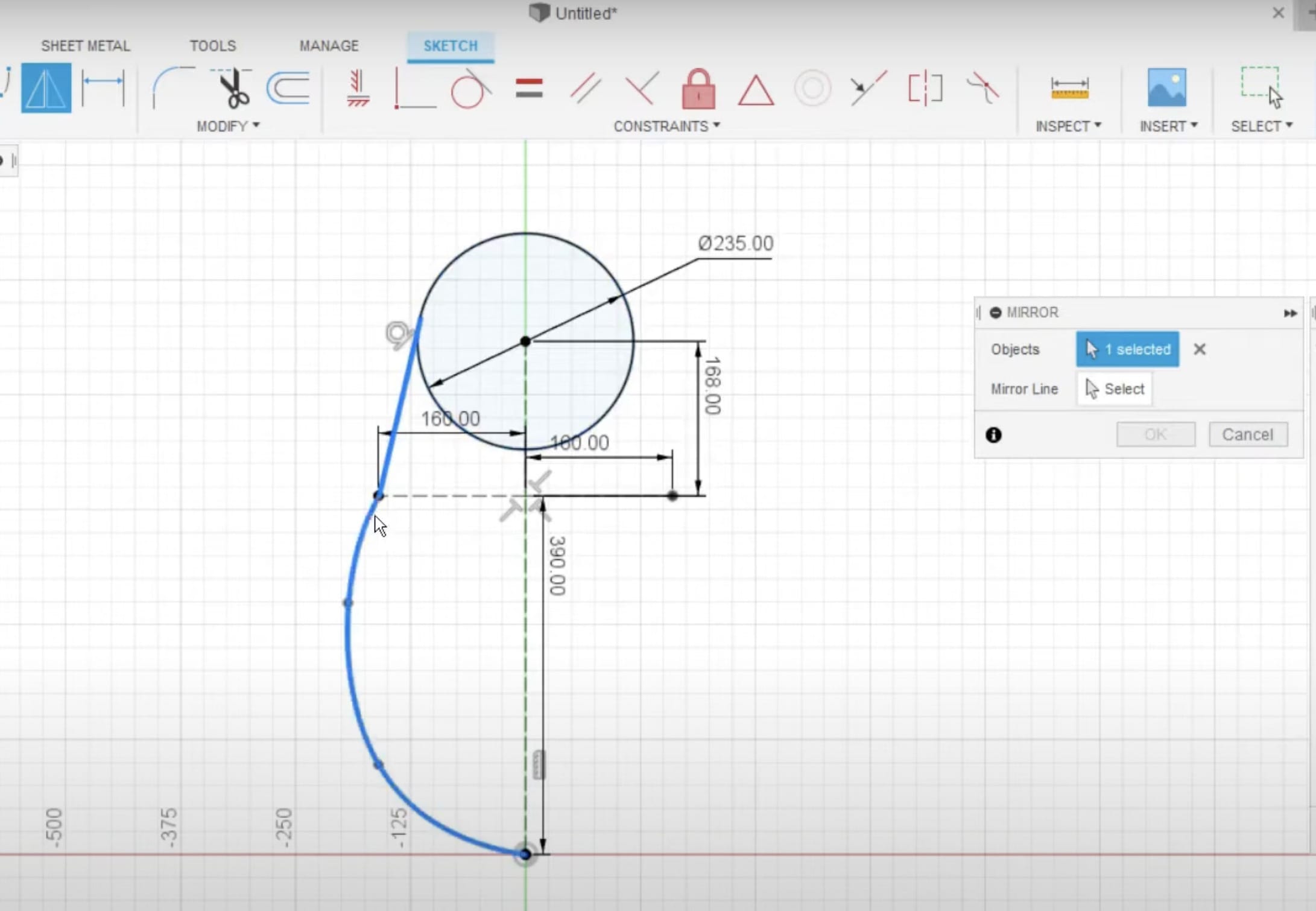Select the Sketch Dimension tool

103,88
